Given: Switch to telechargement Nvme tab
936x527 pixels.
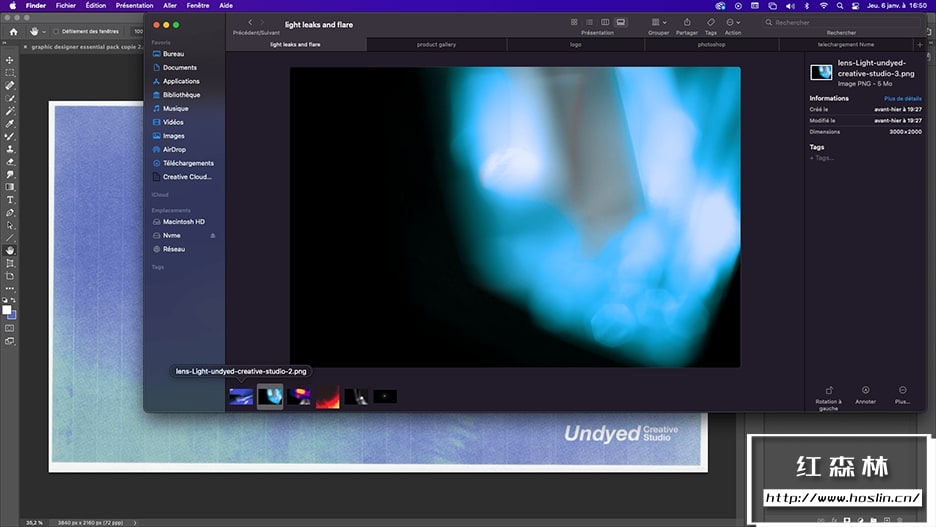Looking at the screenshot, I should coord(846,45).
